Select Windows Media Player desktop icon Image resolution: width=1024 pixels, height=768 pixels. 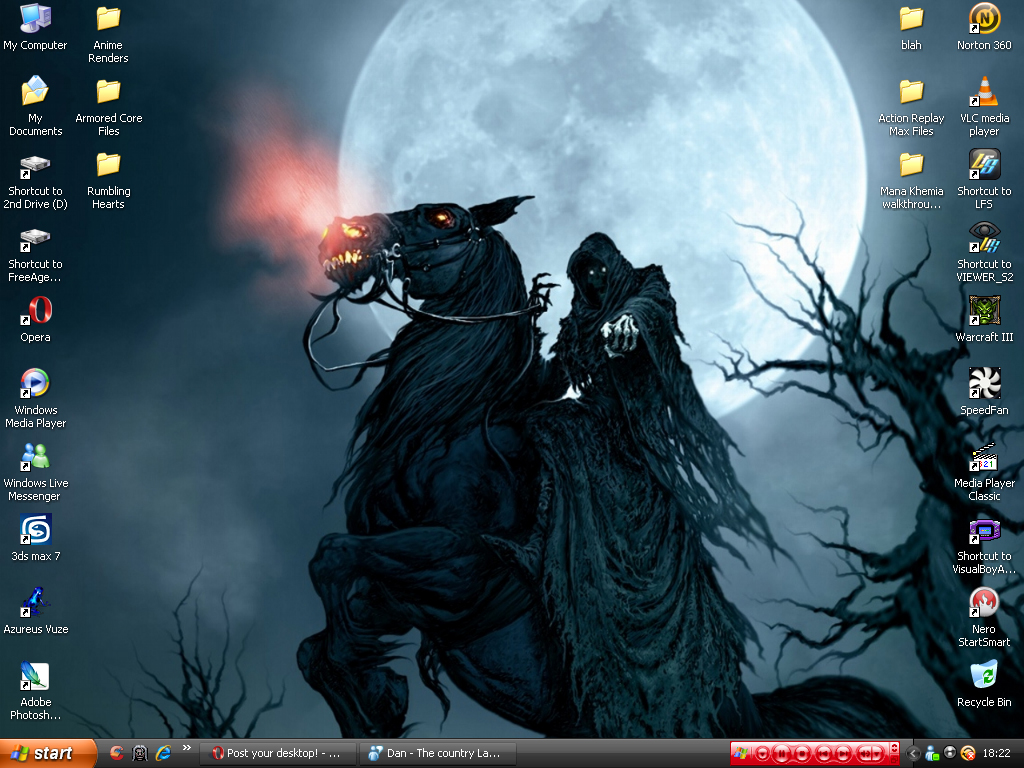tap(35, 398)
